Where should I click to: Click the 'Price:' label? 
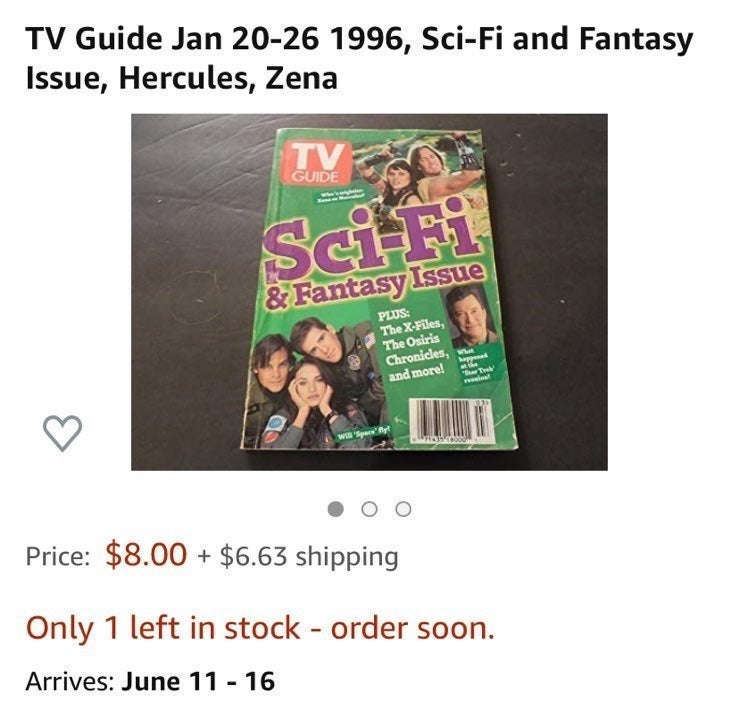click(x=58, y=556)
